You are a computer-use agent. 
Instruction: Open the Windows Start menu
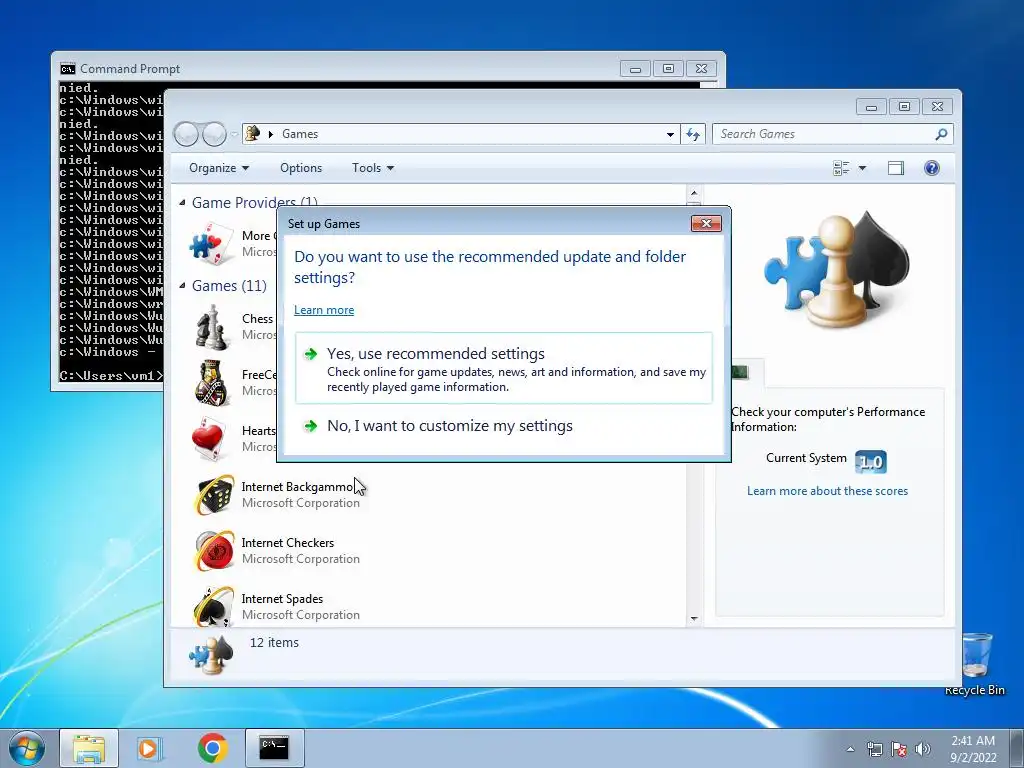[x=26, y=748]
